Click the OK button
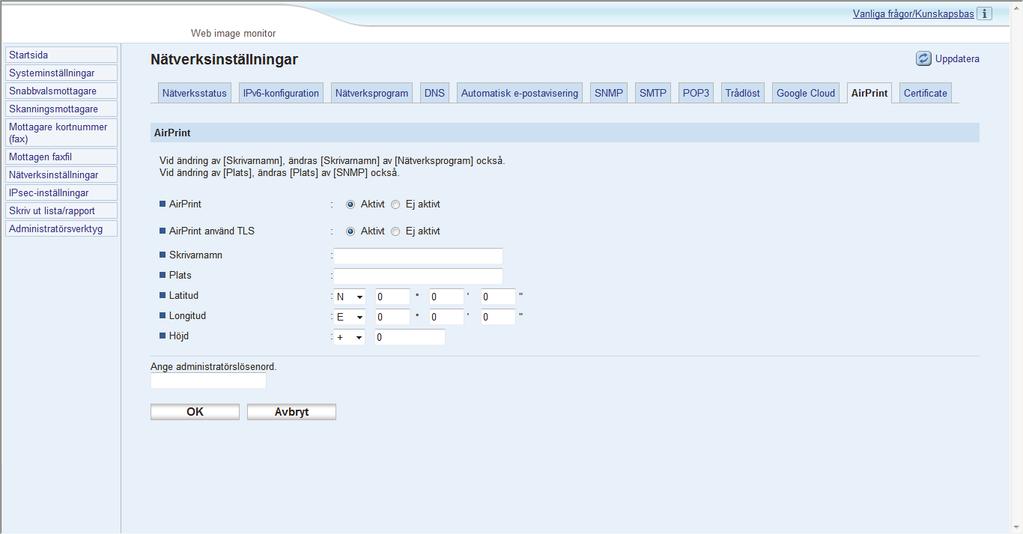1023x534 pixels. (195, 412)
